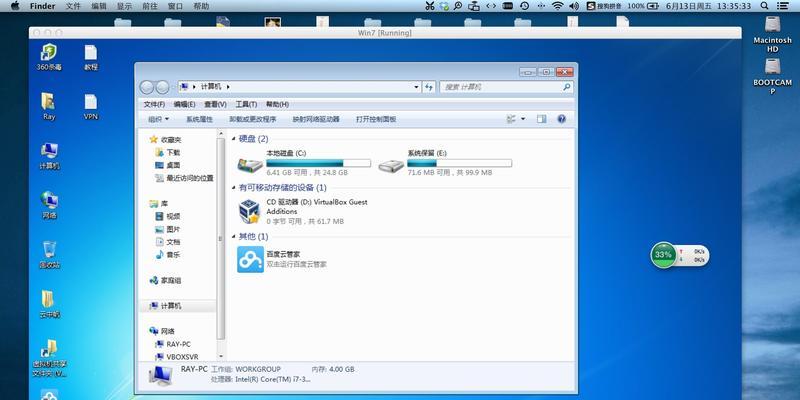Select the VPN file on the desktop
Viewport: 800px width, 400px height.
(x=91, y=106)
